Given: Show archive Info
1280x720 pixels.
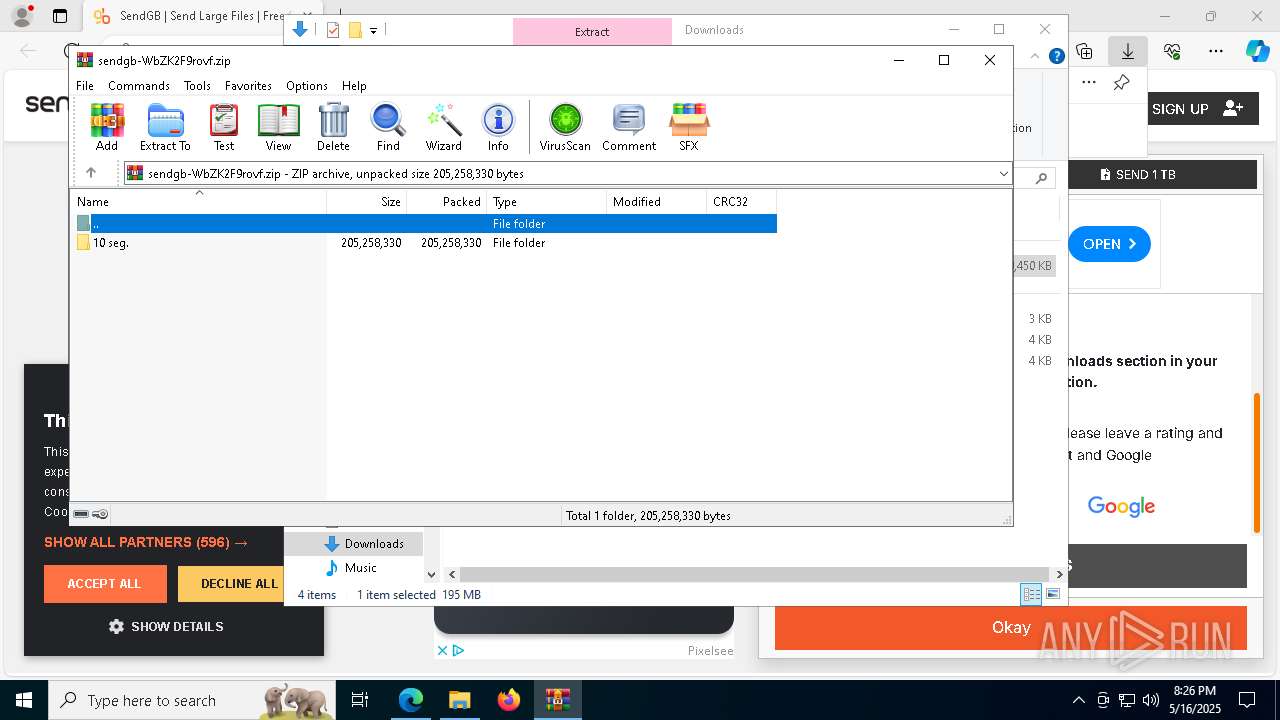Looking at the screenshot, I should 498,127.
